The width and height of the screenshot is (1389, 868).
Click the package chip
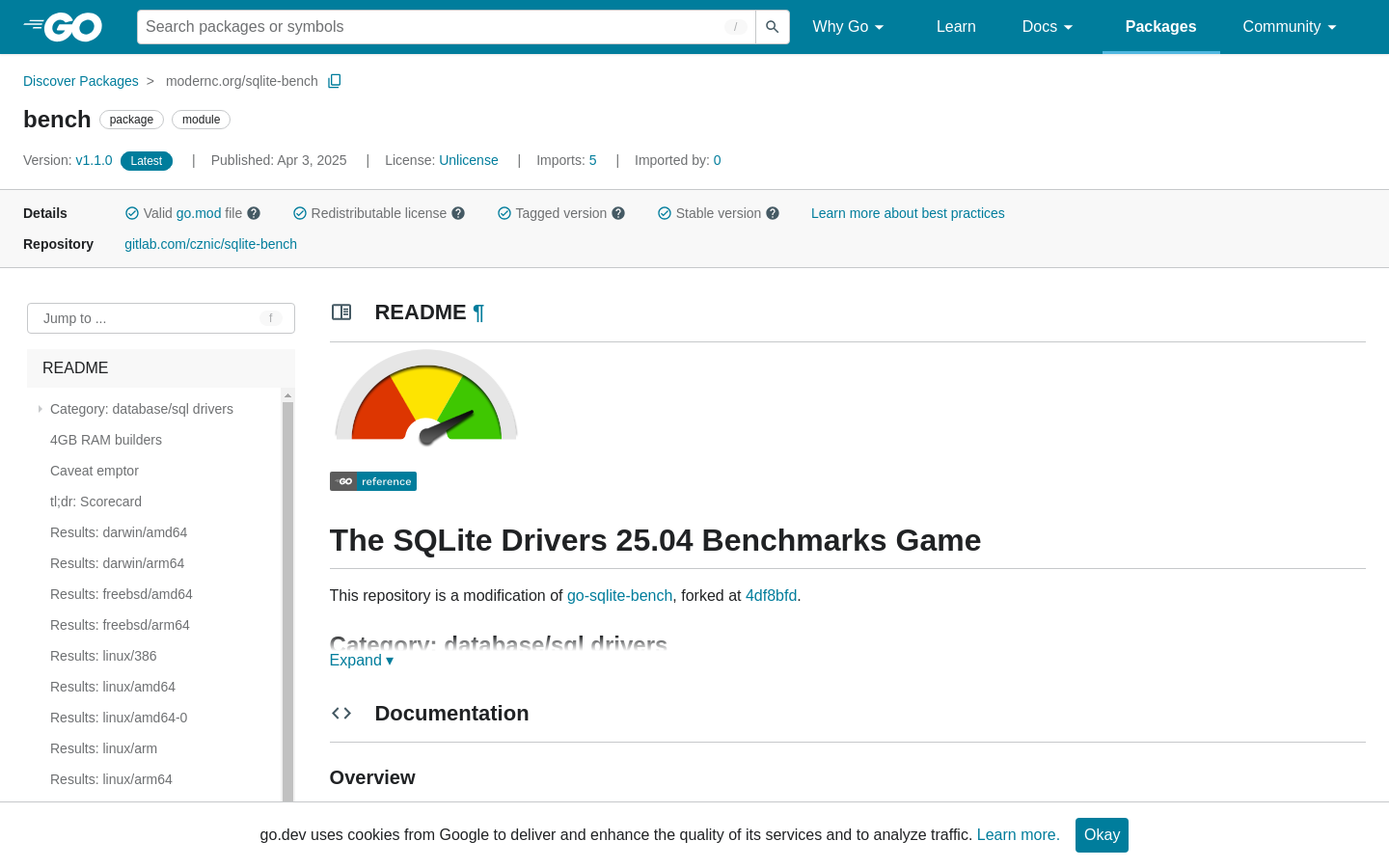pos(131,120)
